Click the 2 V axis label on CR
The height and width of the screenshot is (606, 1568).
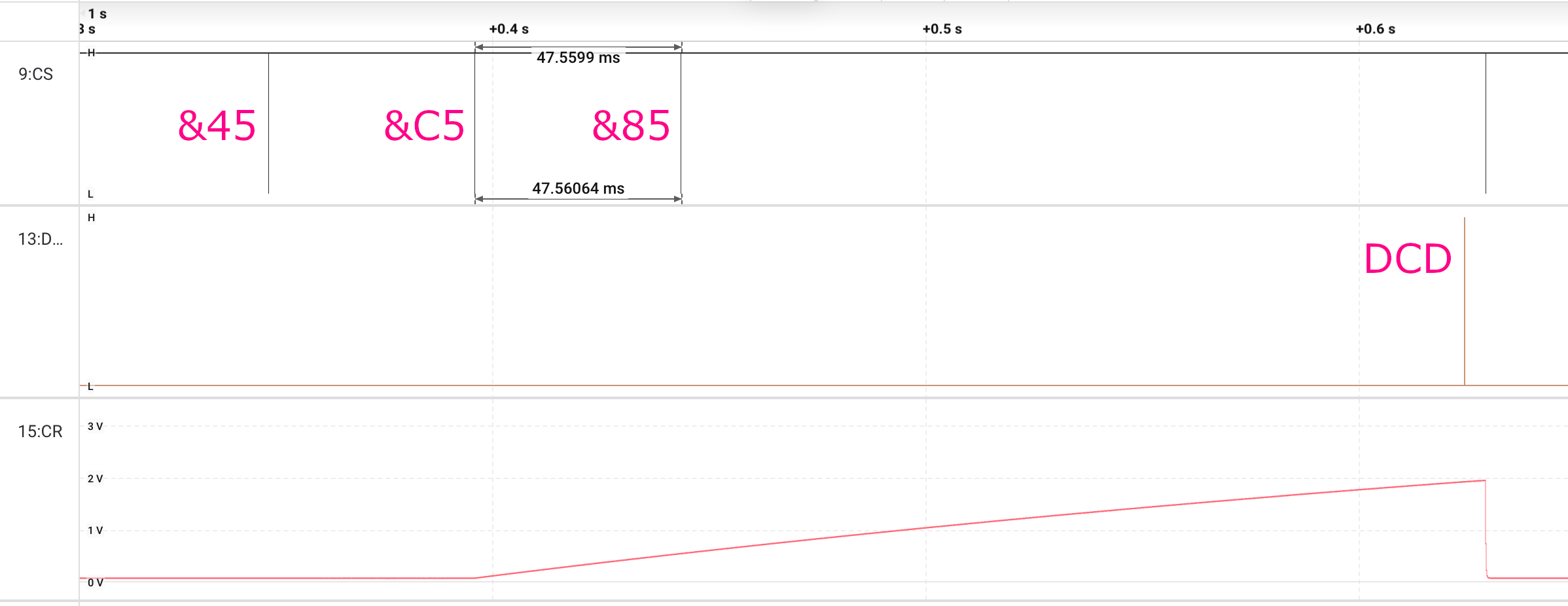pyautogui.click(x=95, y=478)
